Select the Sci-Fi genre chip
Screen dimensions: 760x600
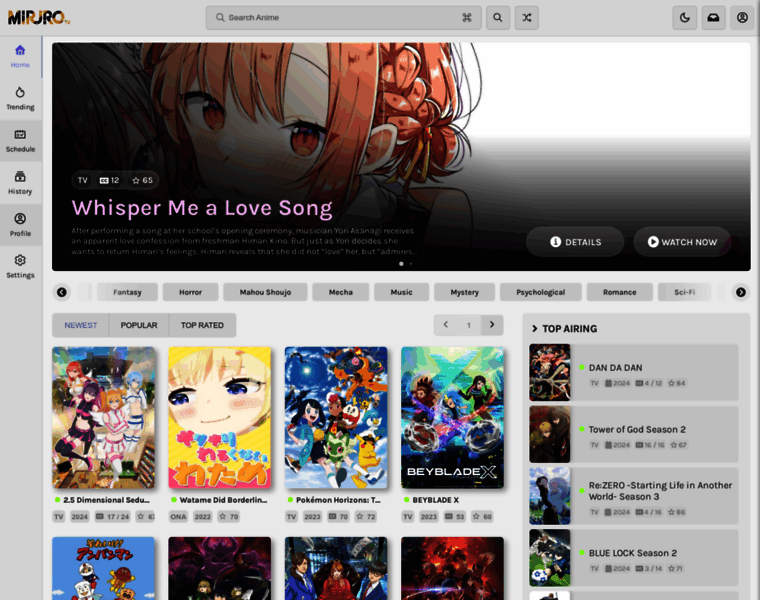(684, 292)
